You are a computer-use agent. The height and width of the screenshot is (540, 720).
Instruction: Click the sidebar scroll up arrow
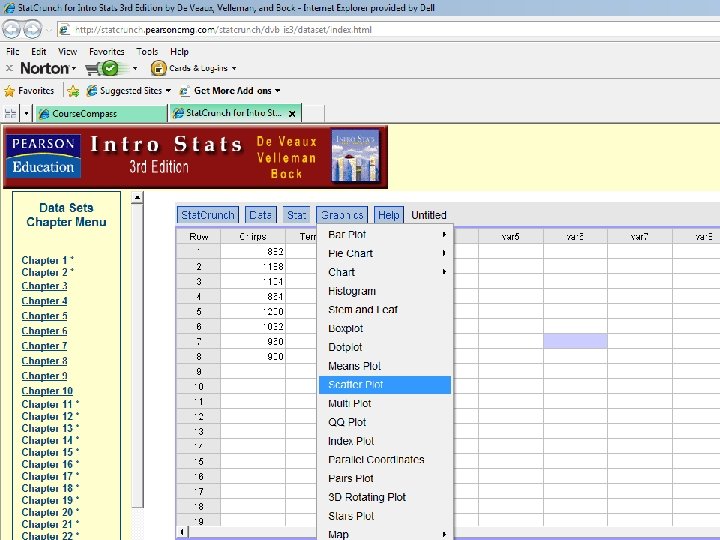pyautogui.click(x=137, y=198)
